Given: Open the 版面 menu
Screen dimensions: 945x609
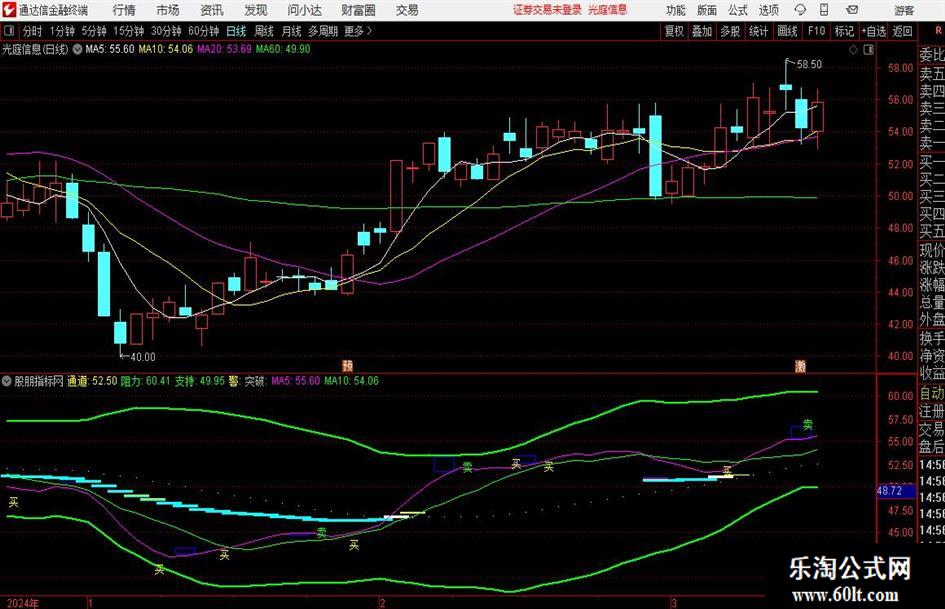Looking at the screenshot, I should point(707,10).
